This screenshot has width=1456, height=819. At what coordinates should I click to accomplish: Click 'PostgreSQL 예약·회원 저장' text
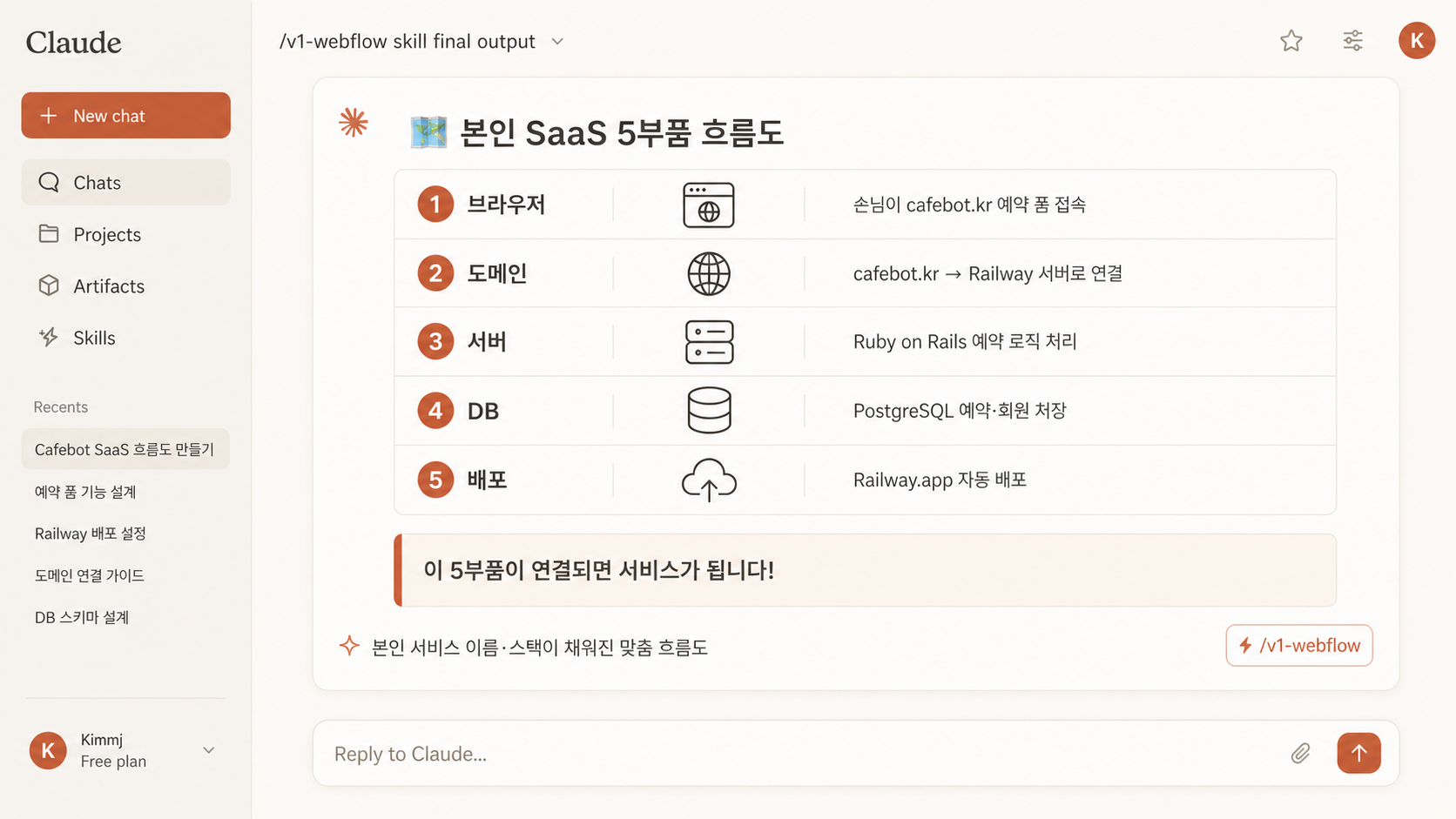(960, 410)
